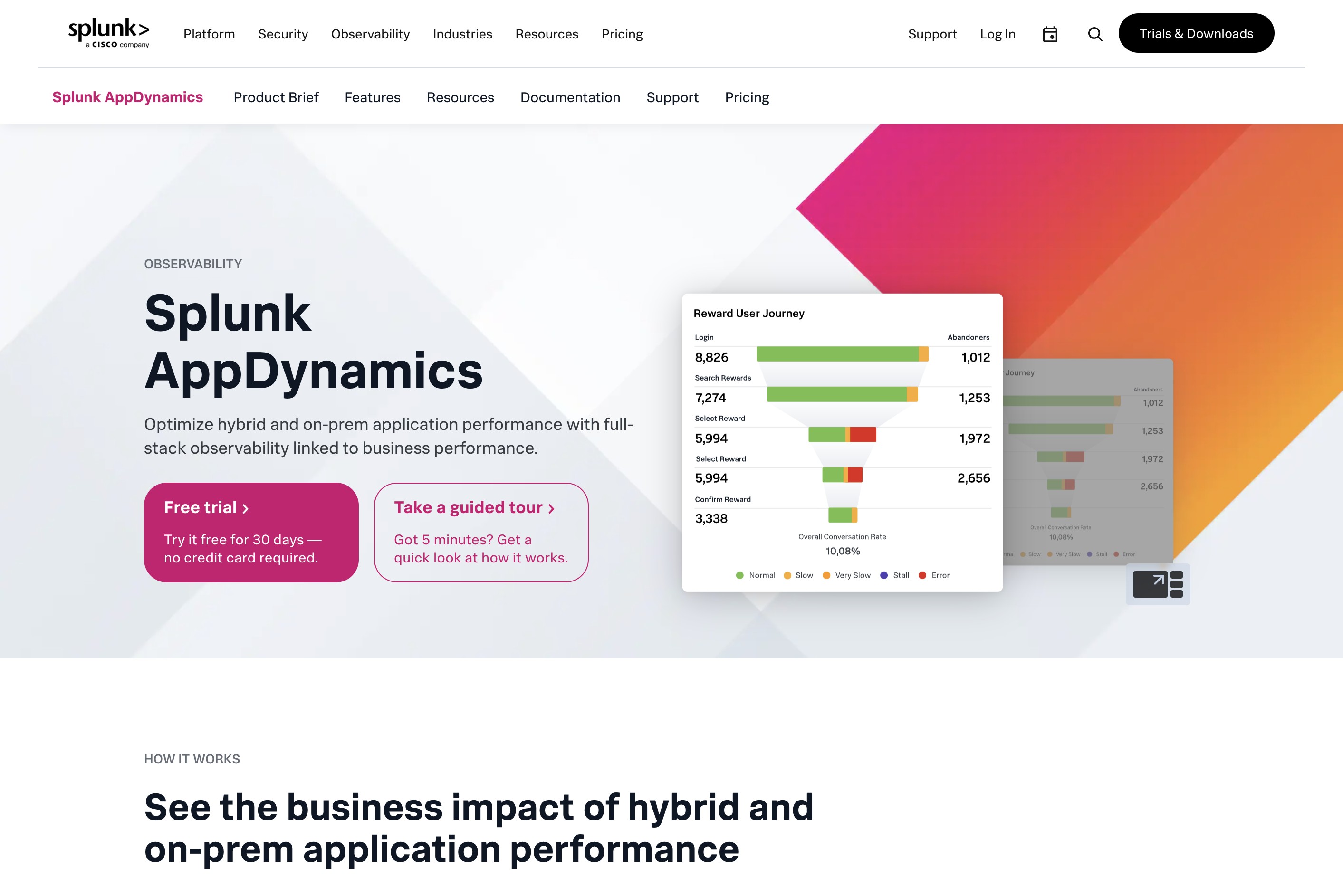The image size is (1343, 896).
Task: Open site search with magnifier icon
Action: click(1095, 34)
